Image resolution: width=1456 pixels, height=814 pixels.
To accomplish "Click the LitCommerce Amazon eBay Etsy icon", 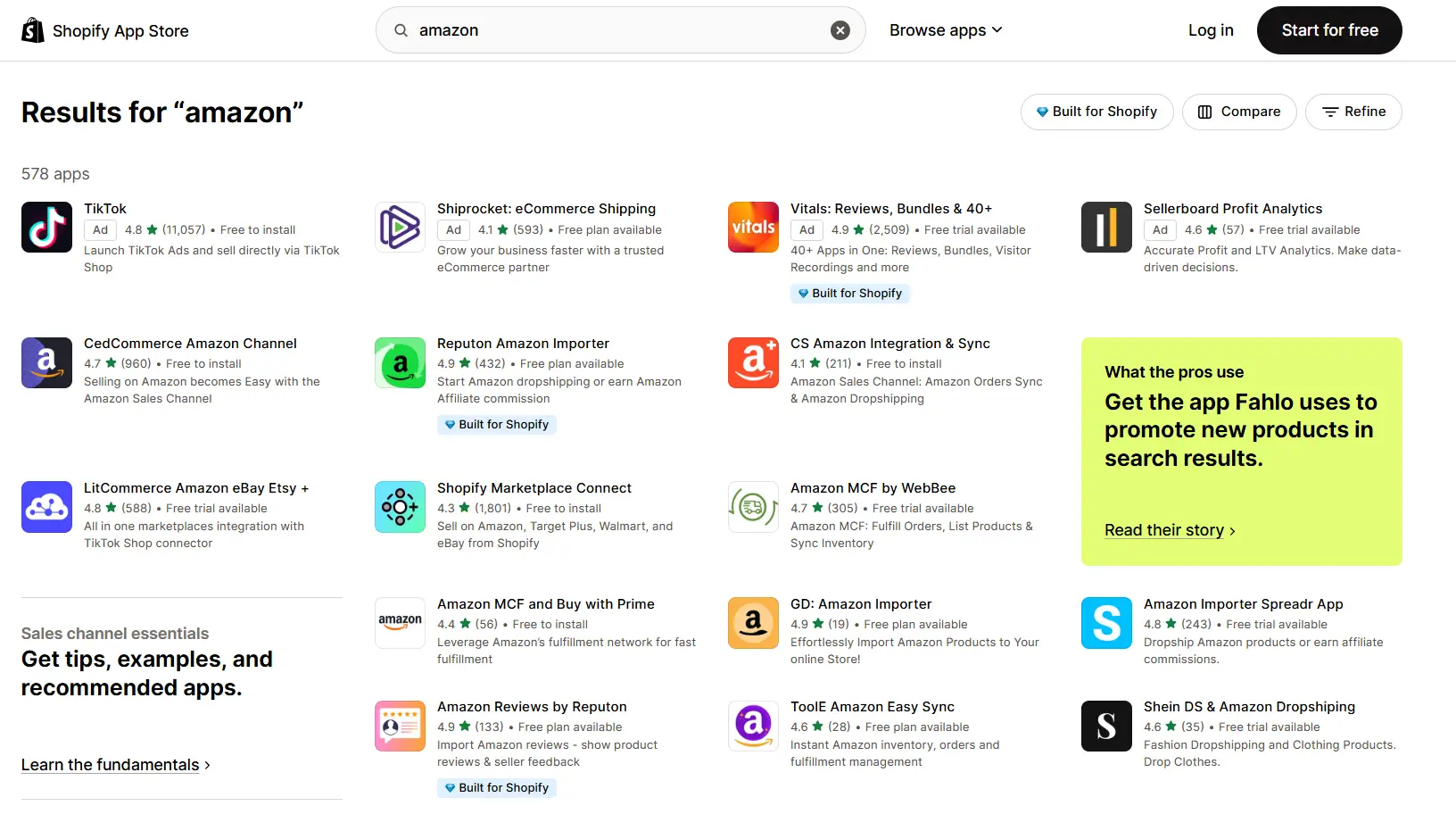I will point(46,507).
